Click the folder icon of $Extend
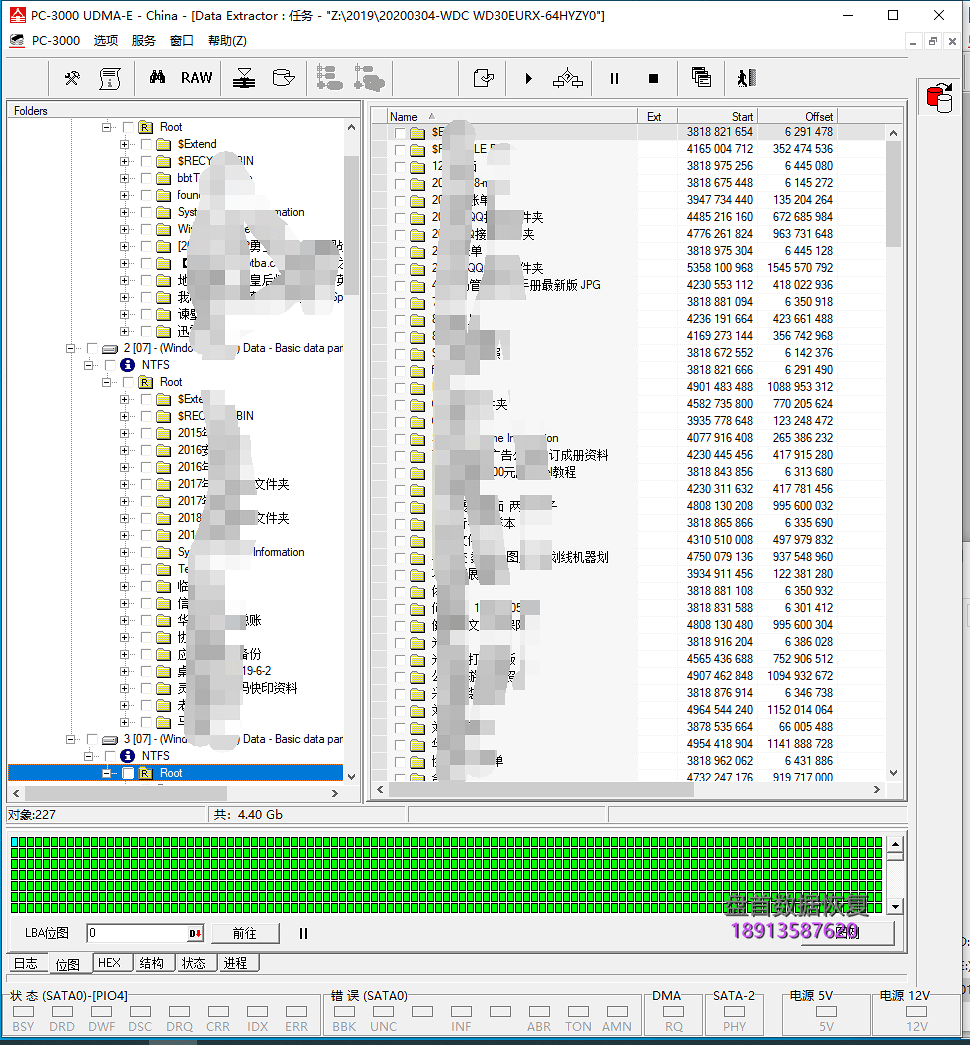 tap(163, 144)
